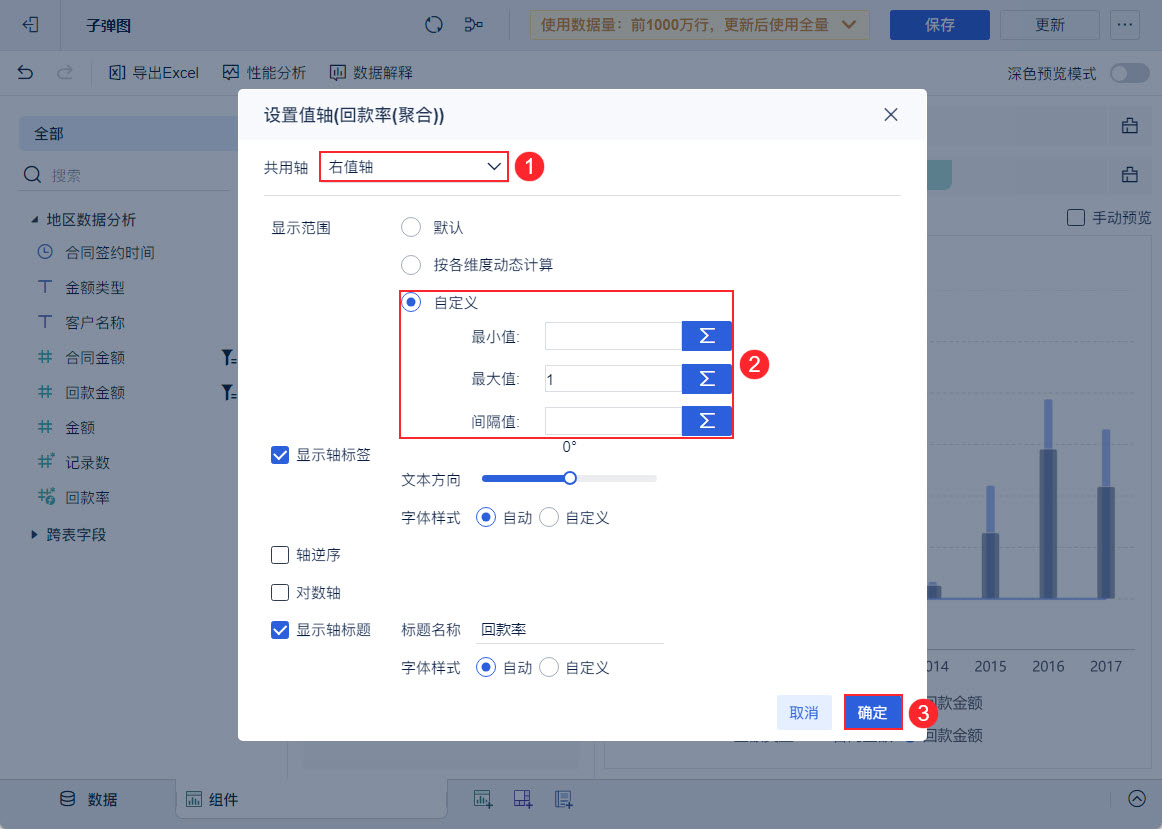The image size is (1162, 829).
Task: Click the sigma formula button for 间隔值
Action: [707, 422]
